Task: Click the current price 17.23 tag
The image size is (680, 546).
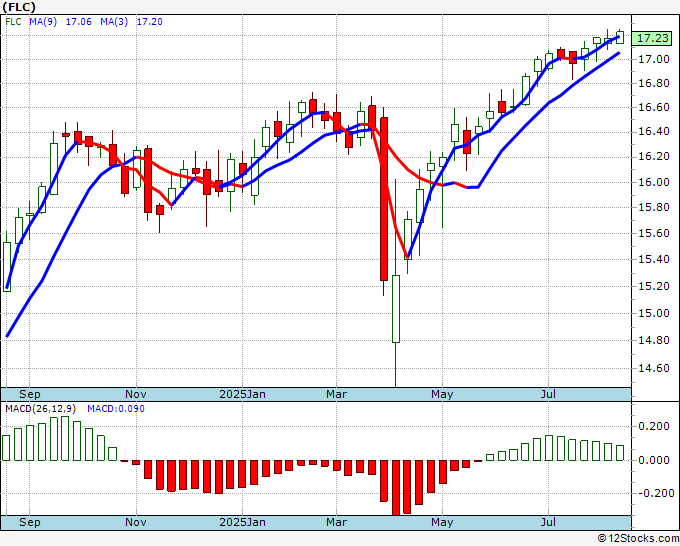Action: pyautogui.click(x=653, y=38)
